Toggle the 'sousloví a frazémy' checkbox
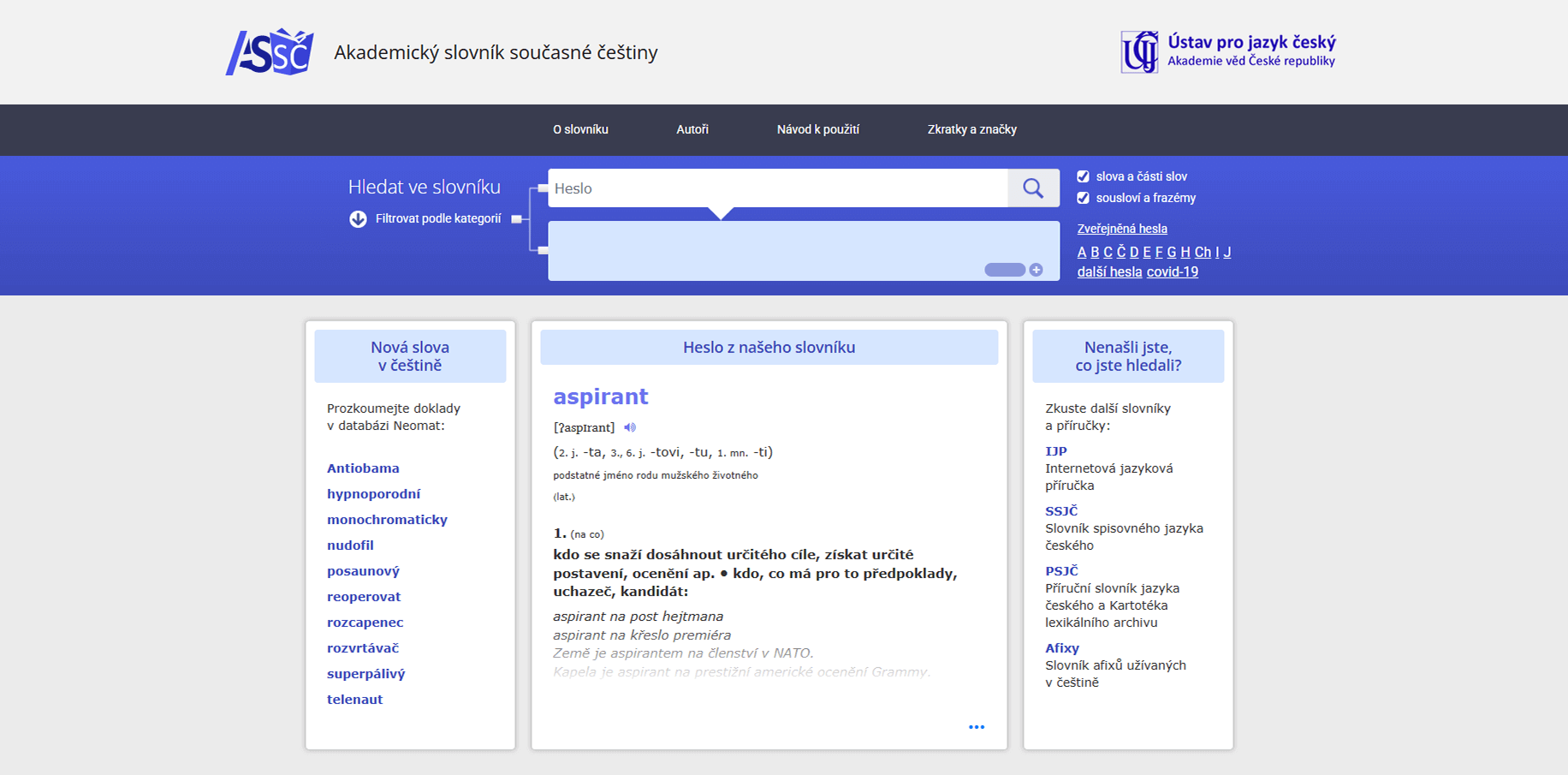 pos(1083,198)
